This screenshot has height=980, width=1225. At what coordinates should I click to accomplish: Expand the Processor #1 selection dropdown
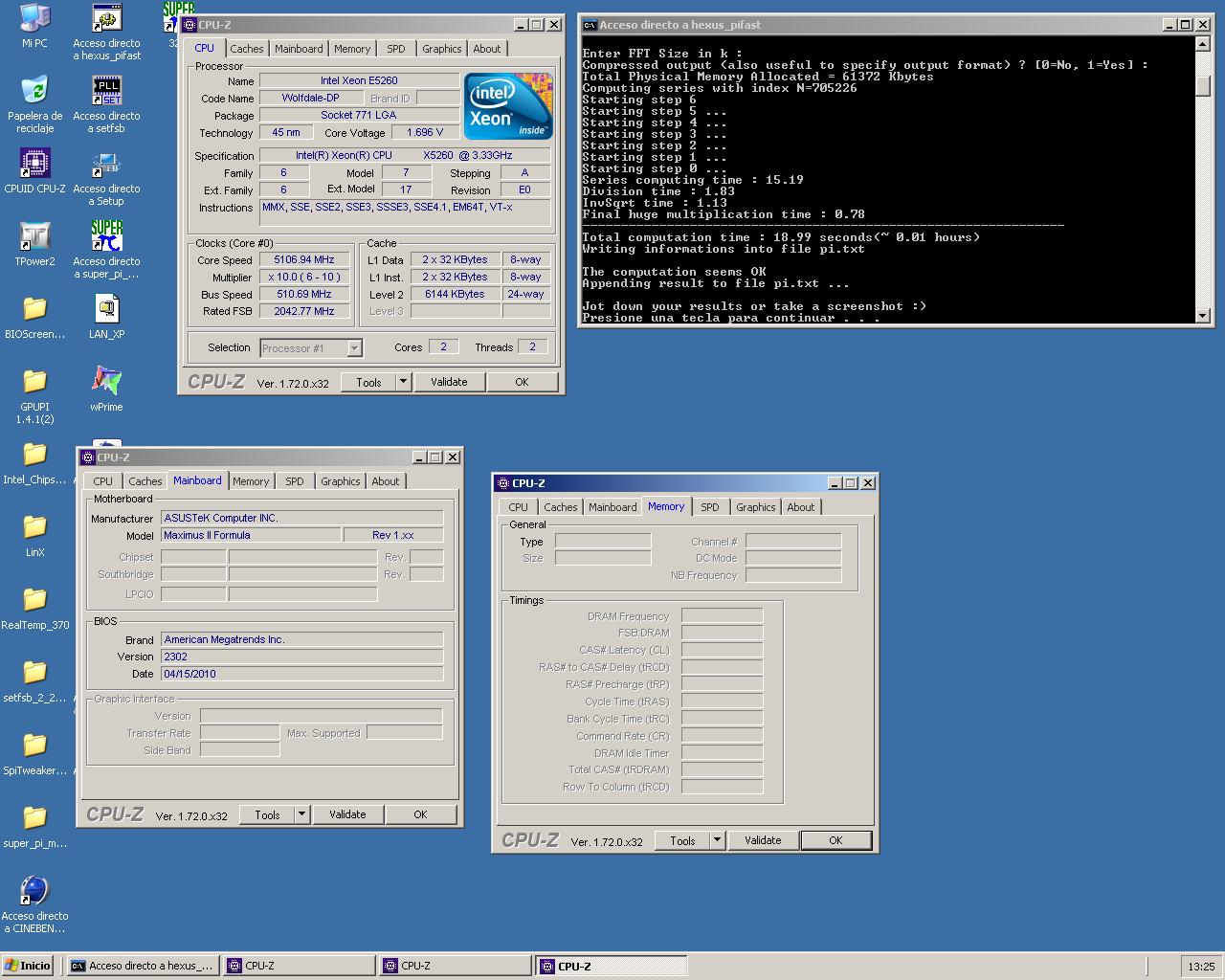[354, 348]
